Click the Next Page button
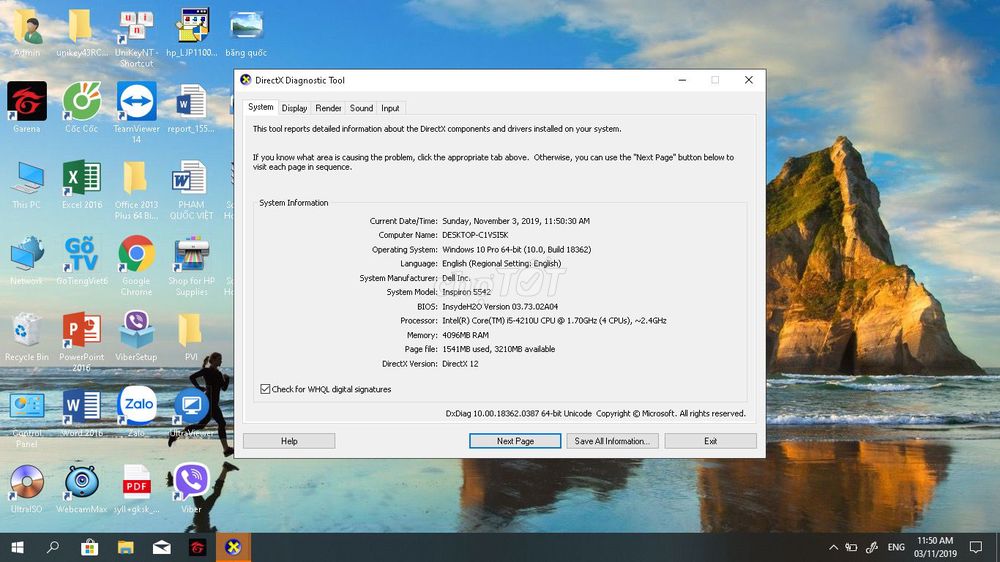The width and height of the screenshot is (1000, 562). coord(515,441)
